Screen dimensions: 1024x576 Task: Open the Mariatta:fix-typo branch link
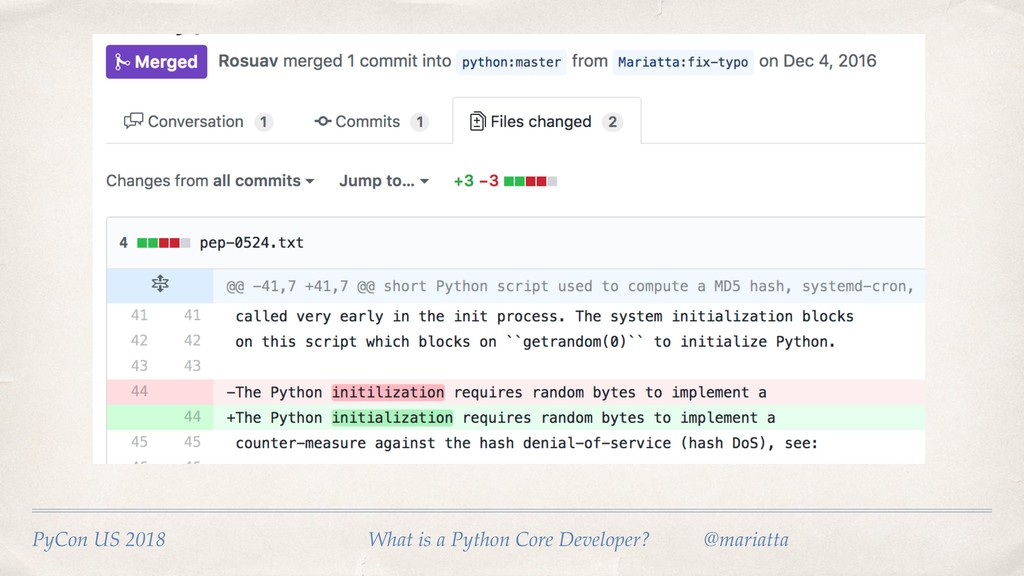click(x=683, y=62)
